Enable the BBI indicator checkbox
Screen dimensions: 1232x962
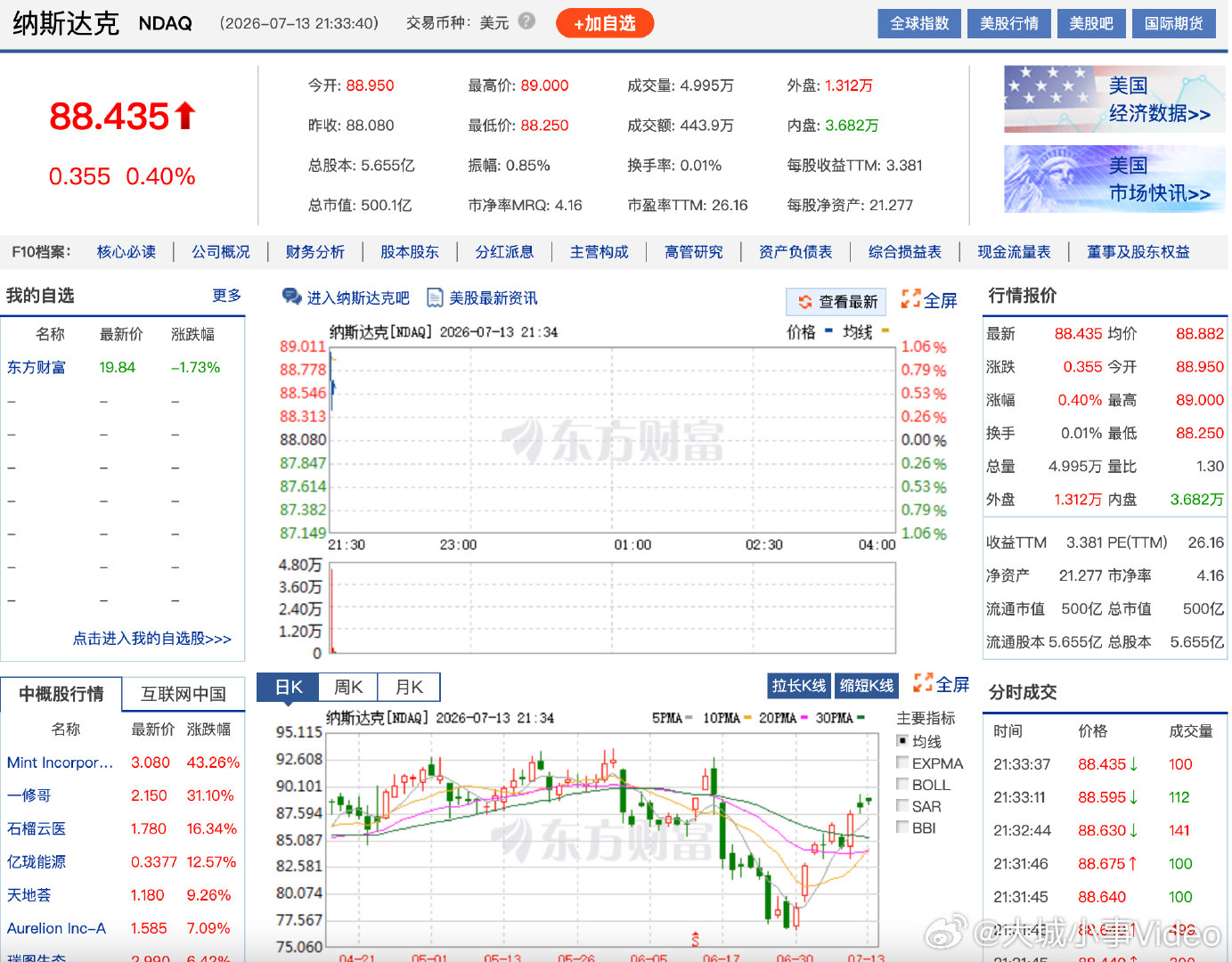[x=902, y=827]
